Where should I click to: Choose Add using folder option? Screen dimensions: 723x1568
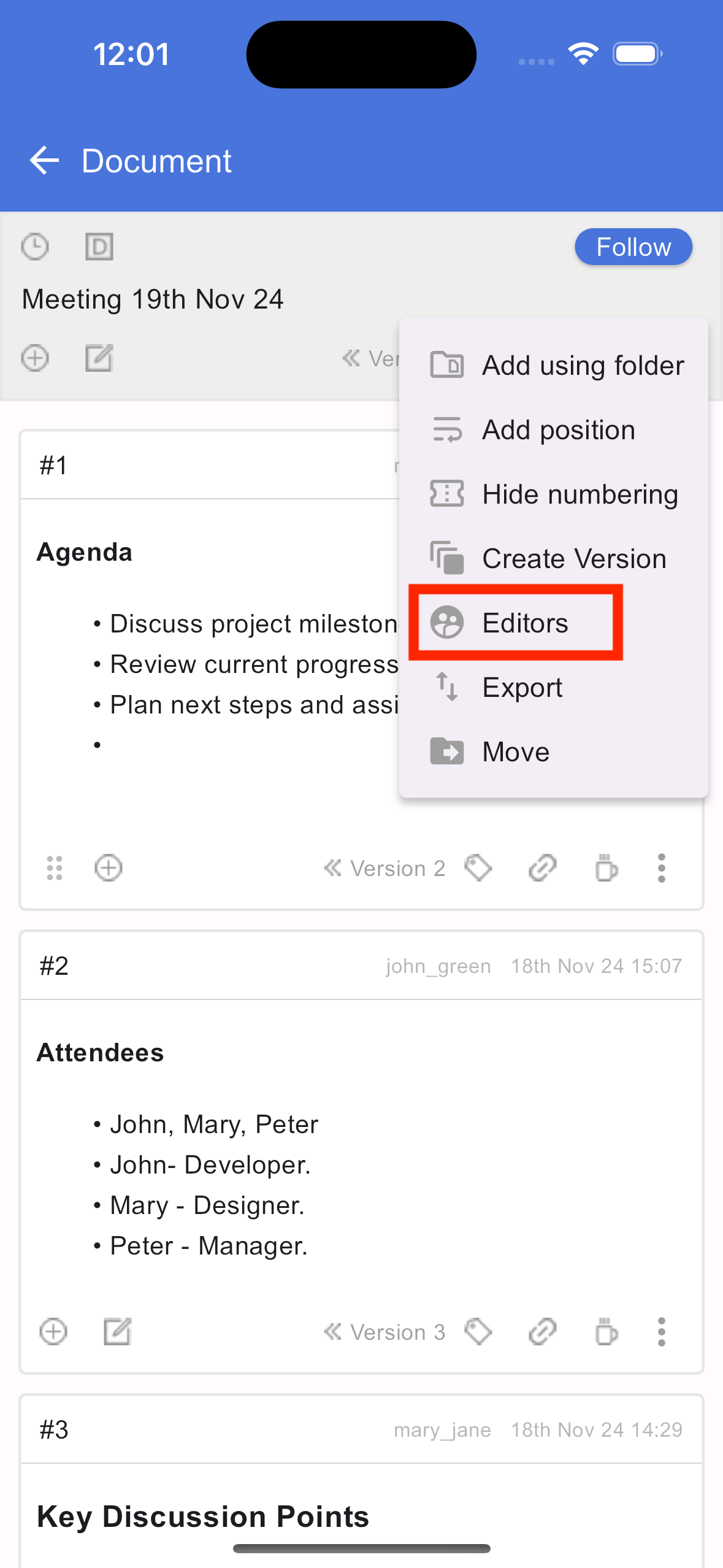tap(554, 366)
